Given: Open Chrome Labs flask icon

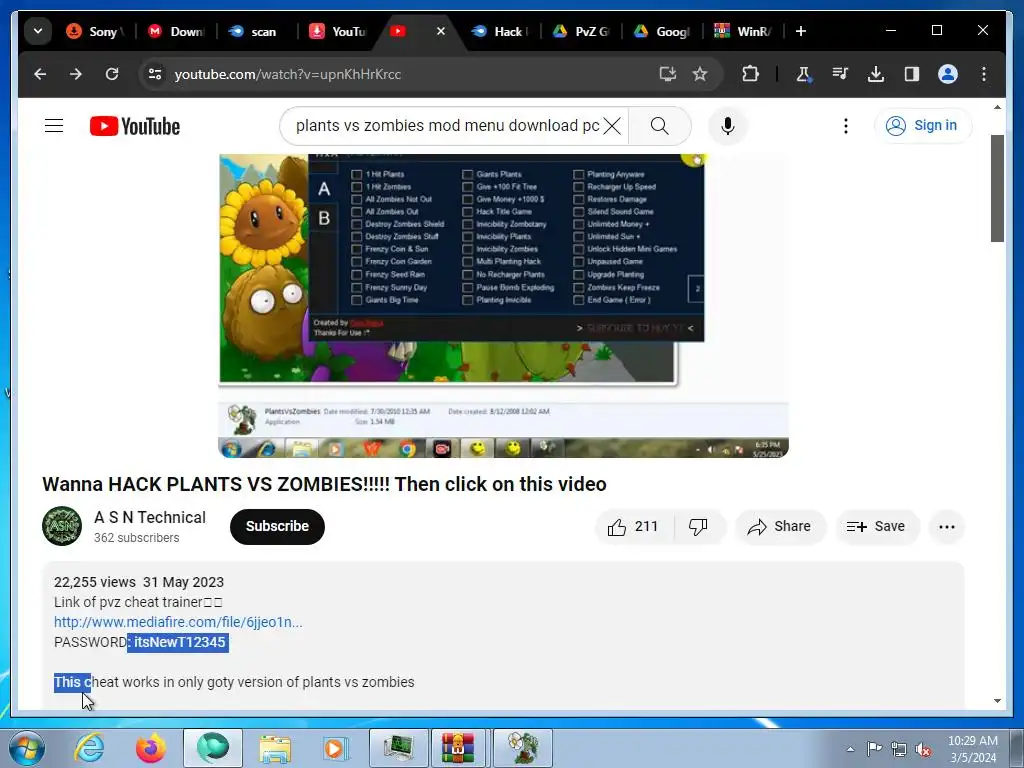Looking at the screenshot, I should click(804, 74).
